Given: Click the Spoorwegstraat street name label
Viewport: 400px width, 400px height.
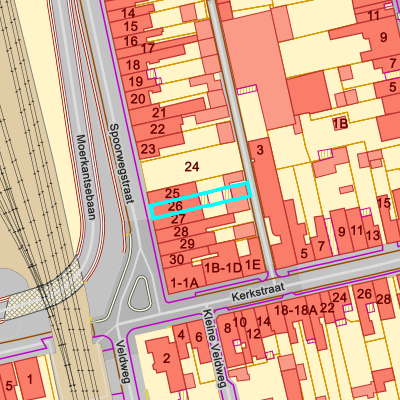Looking at the screenshot, I should coord(123,163).
